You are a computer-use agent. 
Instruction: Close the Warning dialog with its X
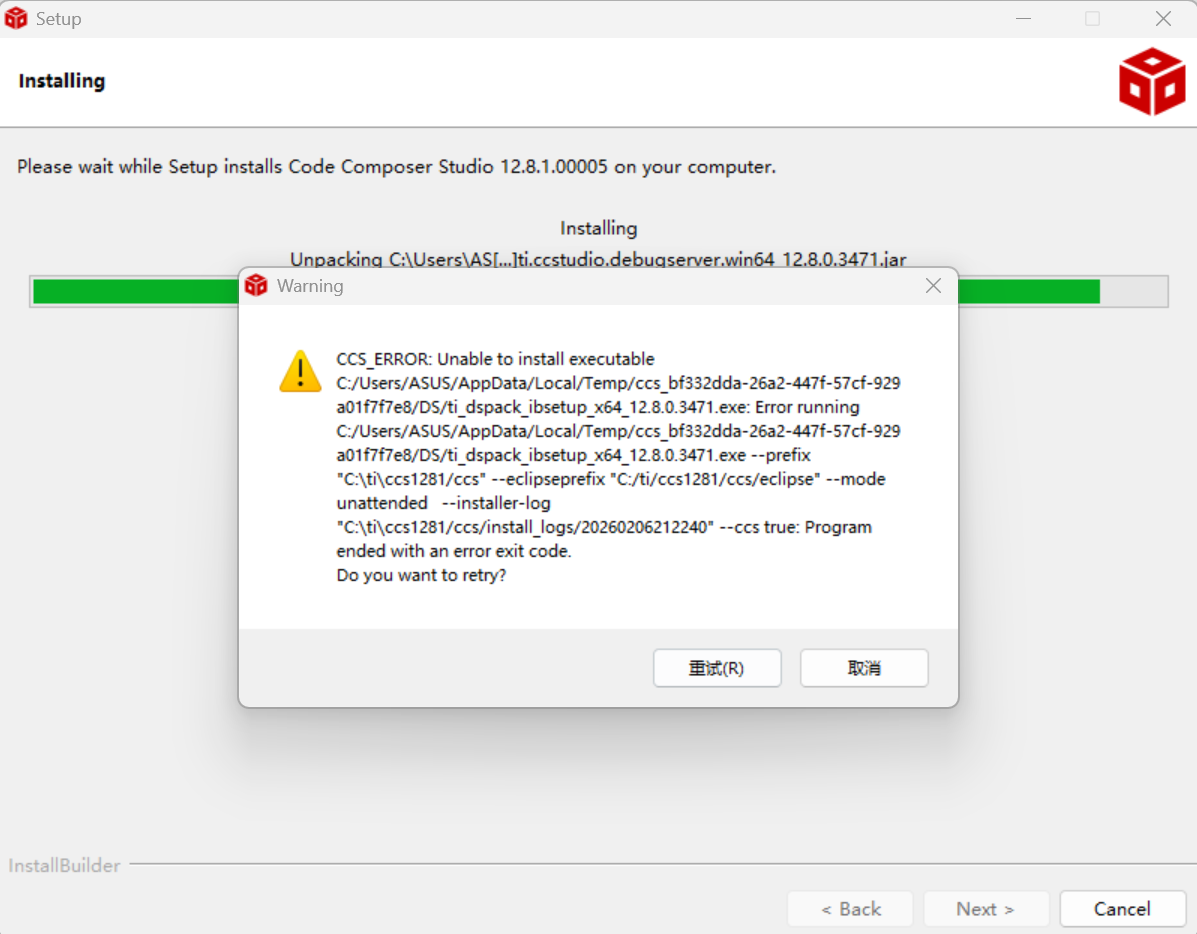(x=933, y=286)
